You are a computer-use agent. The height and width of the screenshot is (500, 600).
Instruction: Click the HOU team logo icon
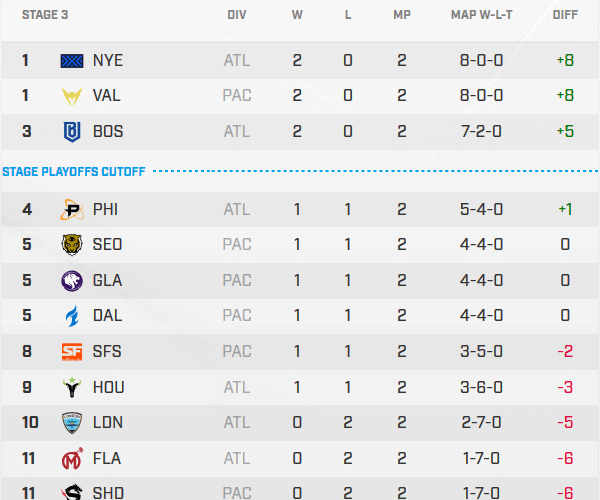[72, 387]
